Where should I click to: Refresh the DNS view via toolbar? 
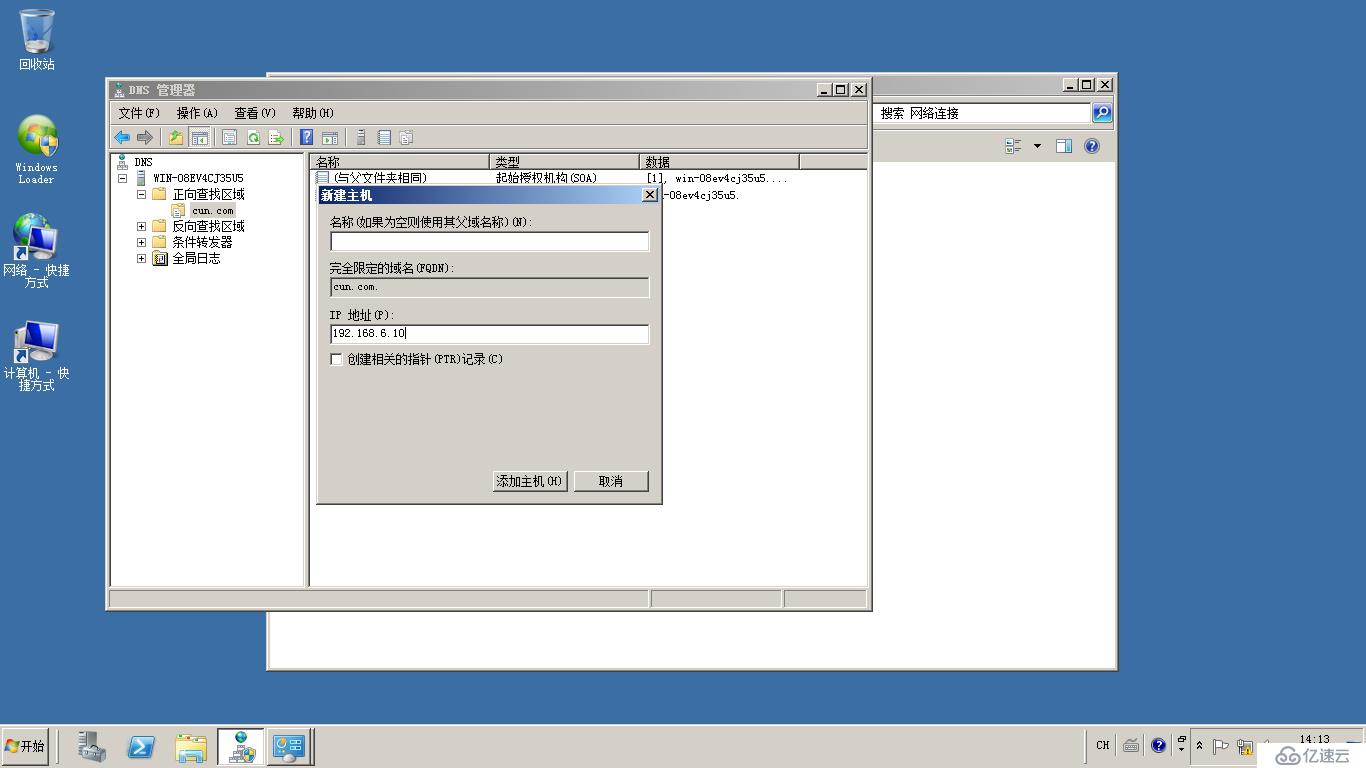(253, 138)
